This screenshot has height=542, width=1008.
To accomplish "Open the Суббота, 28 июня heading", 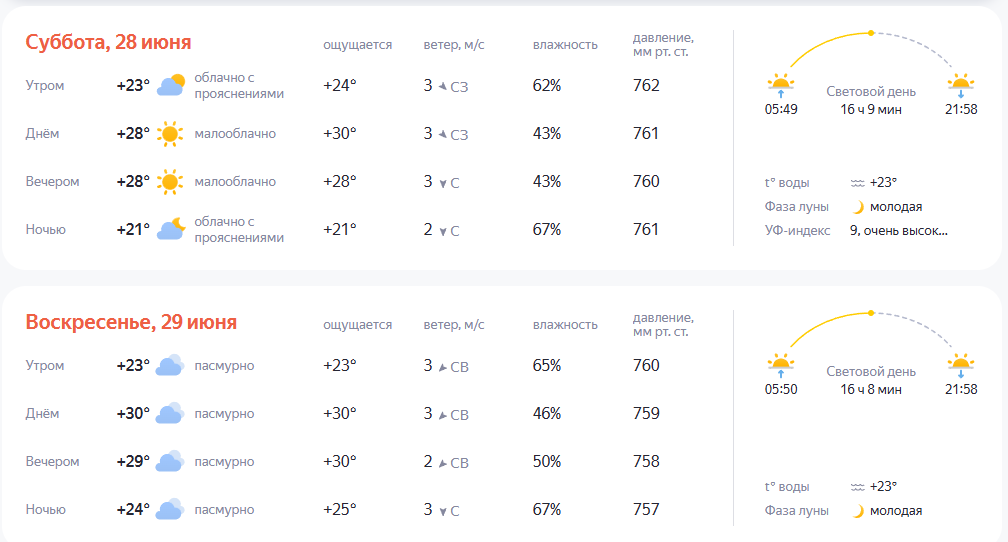I will (x=108, y=42).
